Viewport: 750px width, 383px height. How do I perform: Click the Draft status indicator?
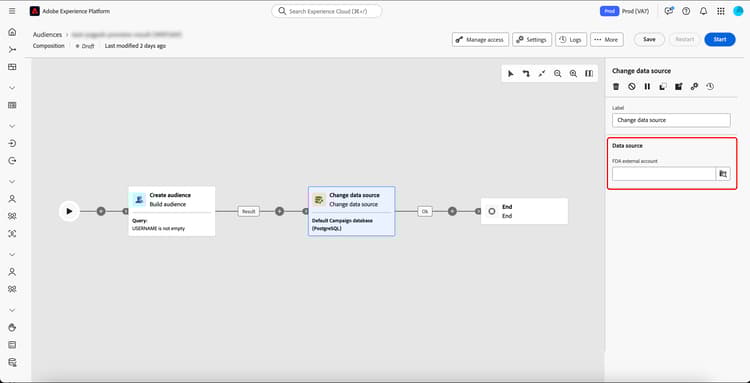(85, 46)
